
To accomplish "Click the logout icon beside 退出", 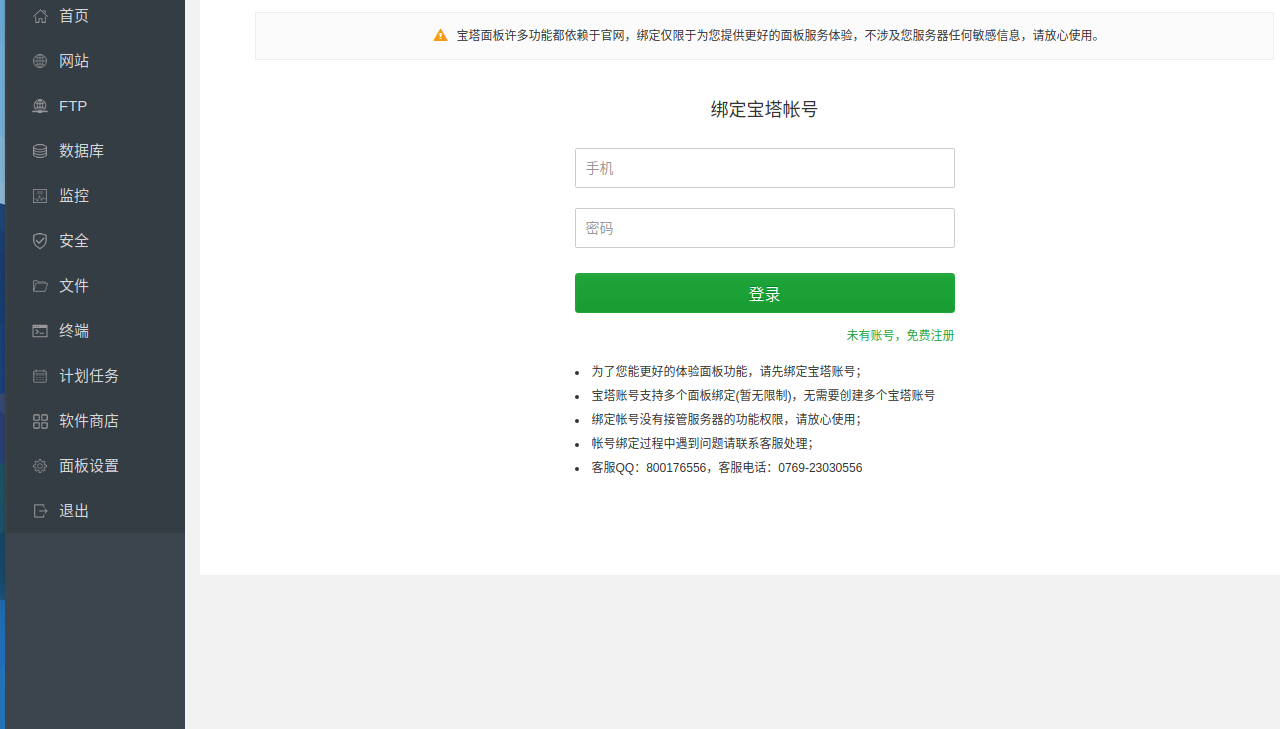I will (40, 511).
